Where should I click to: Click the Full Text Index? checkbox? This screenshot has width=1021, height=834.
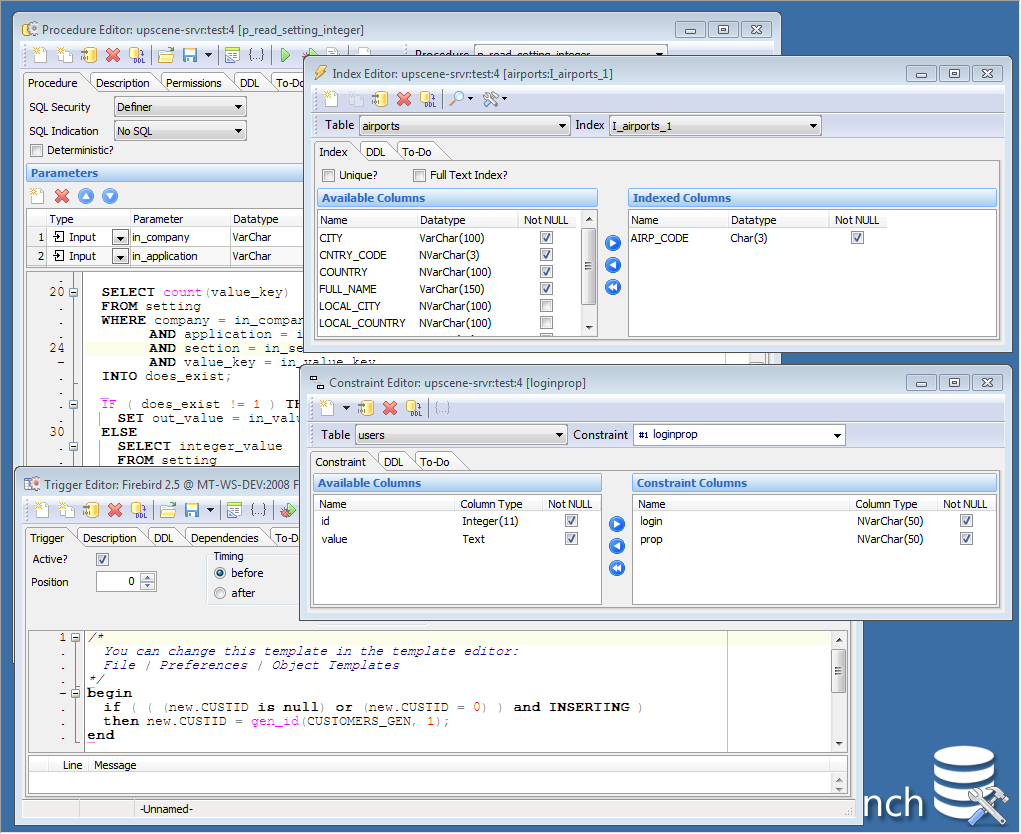pyautogui.click(x=419, y=176)
